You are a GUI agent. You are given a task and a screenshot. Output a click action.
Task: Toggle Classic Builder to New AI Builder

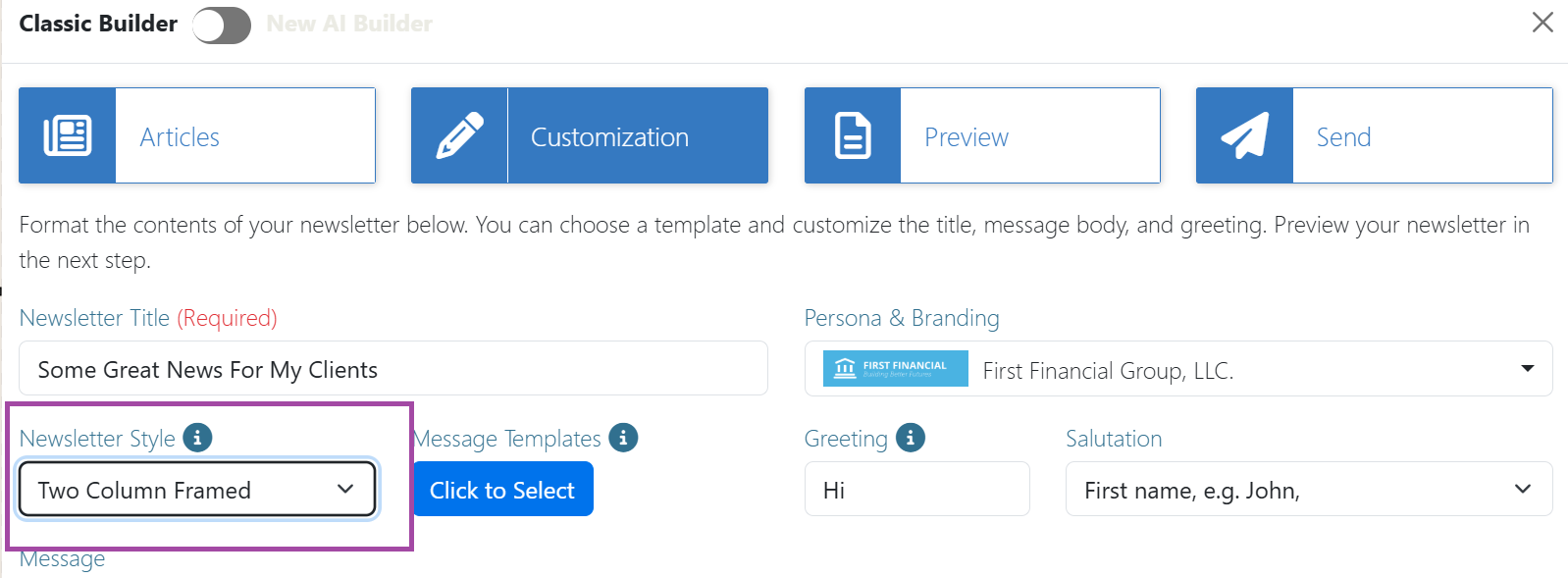tap(222, 25)
